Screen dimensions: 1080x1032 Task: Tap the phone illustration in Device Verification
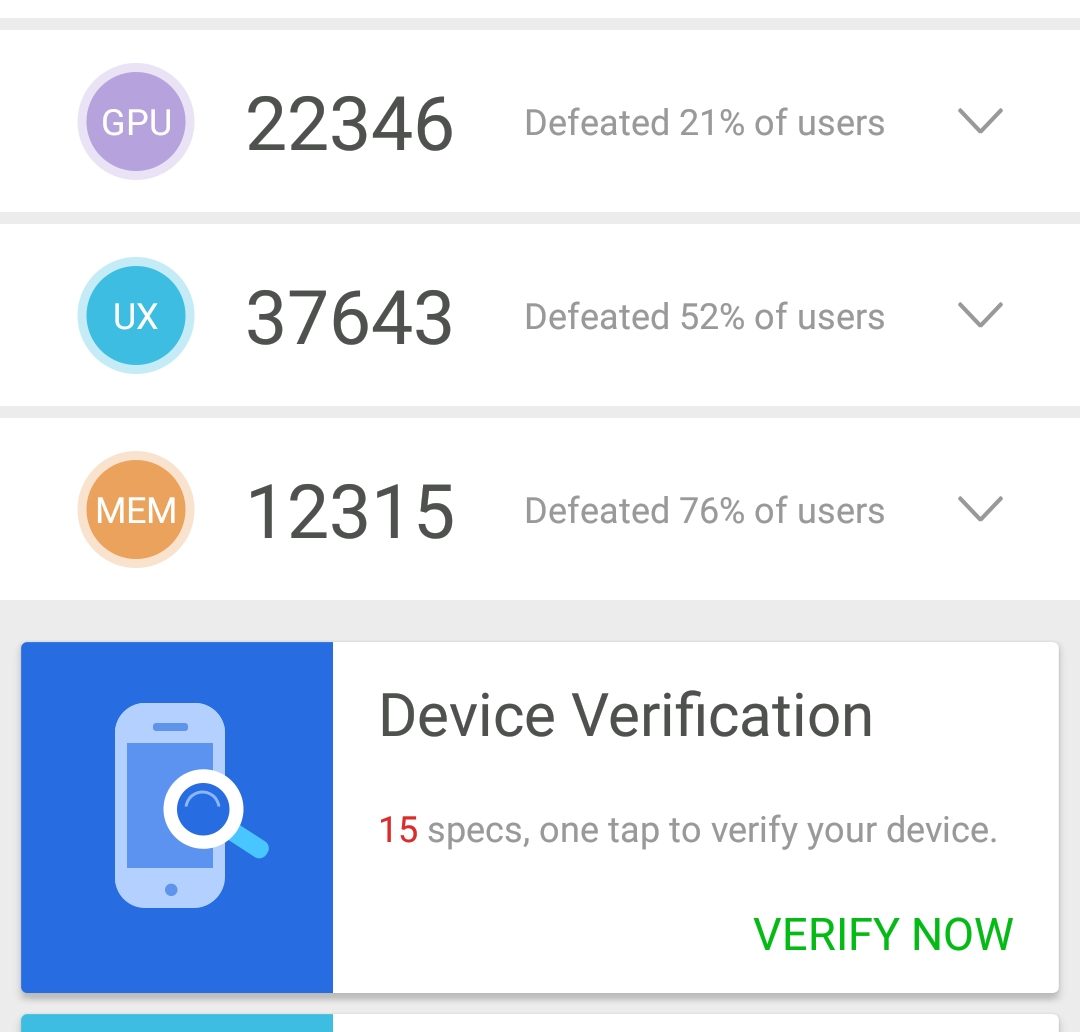(170, 805)
